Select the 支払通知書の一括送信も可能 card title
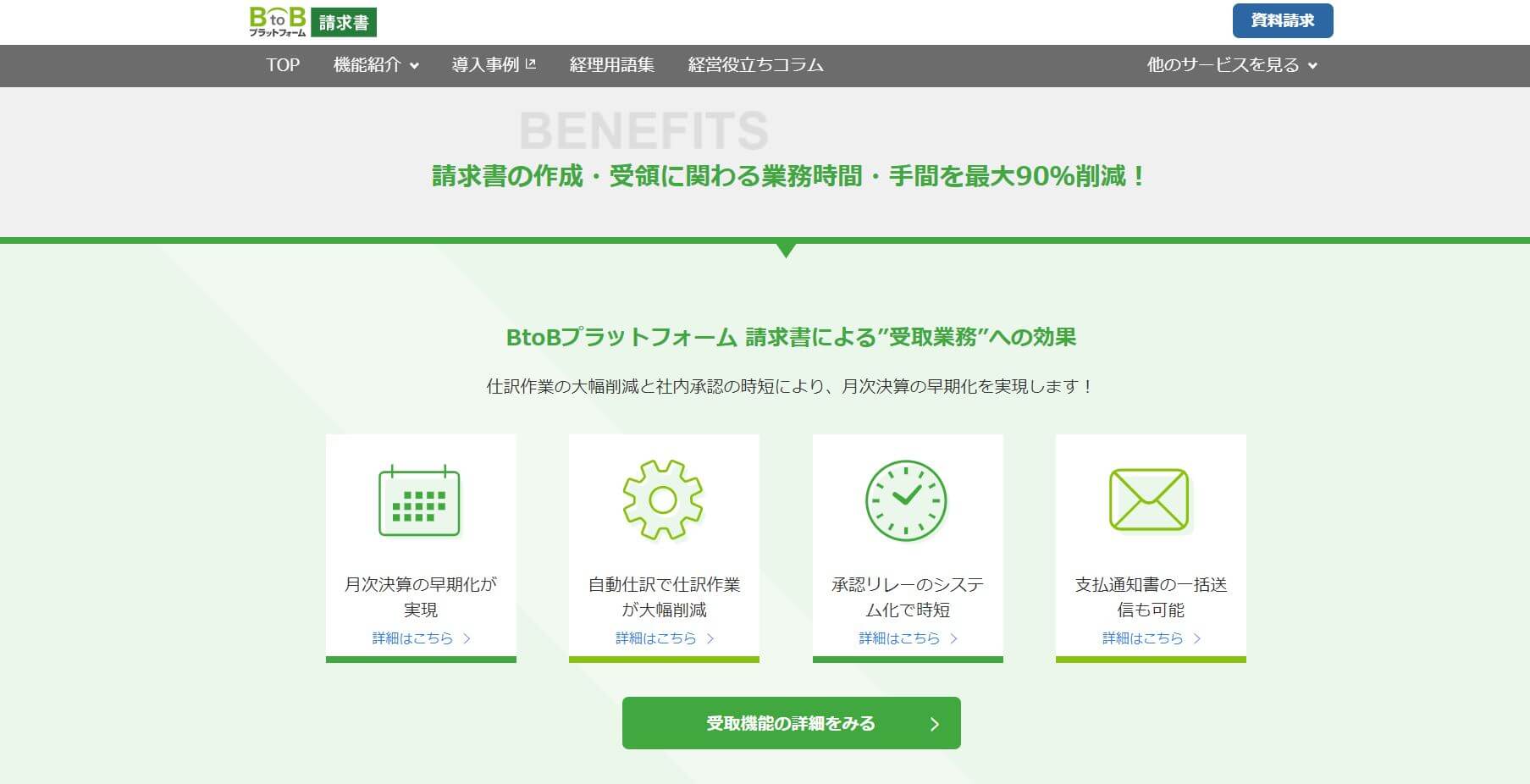The image size is (1530, 784). tap(1152, 597)
